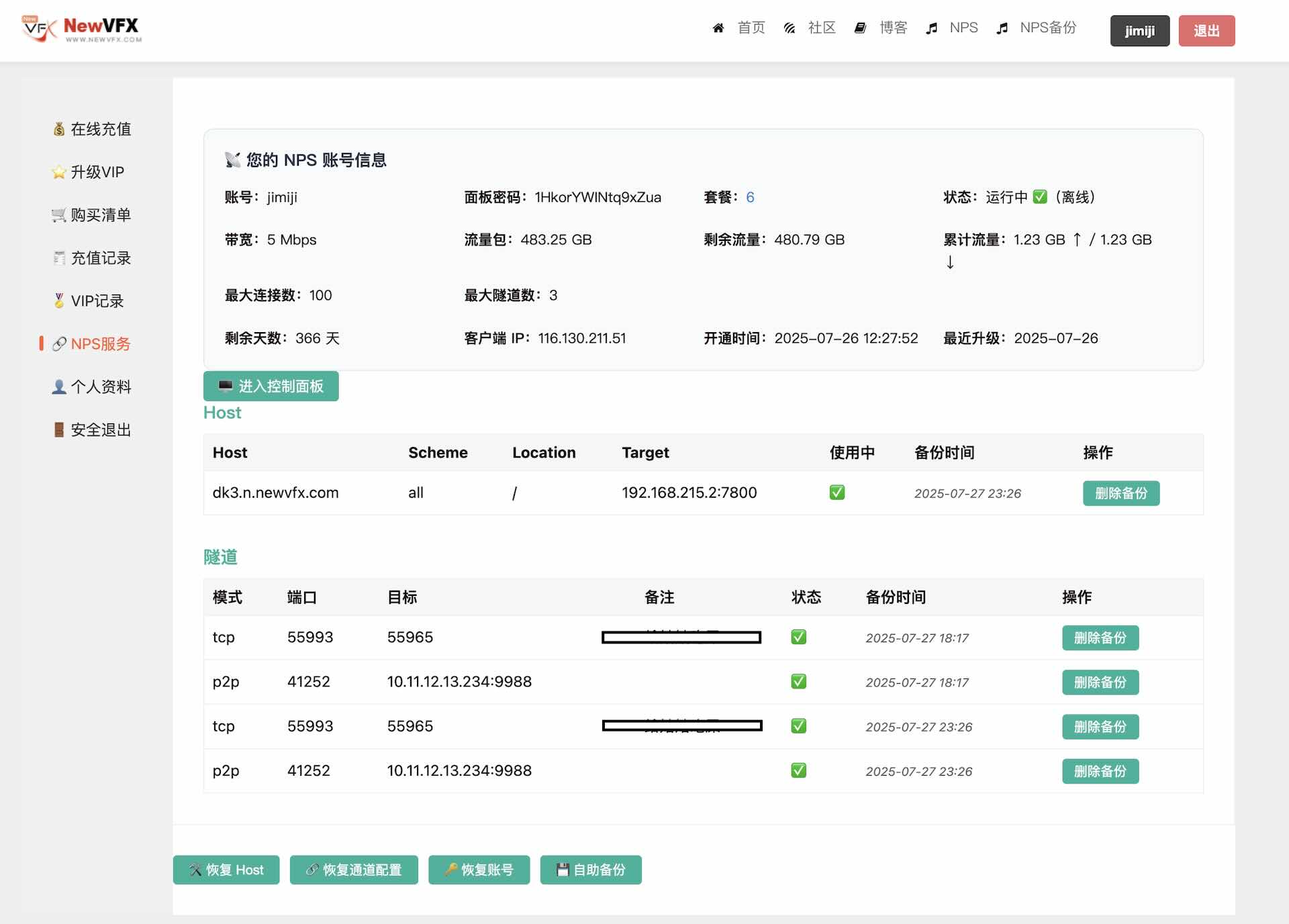Click the shopping cart icon for 购买清单
Viewport: 1289px width, 924px height.
[x=59, y=215]
